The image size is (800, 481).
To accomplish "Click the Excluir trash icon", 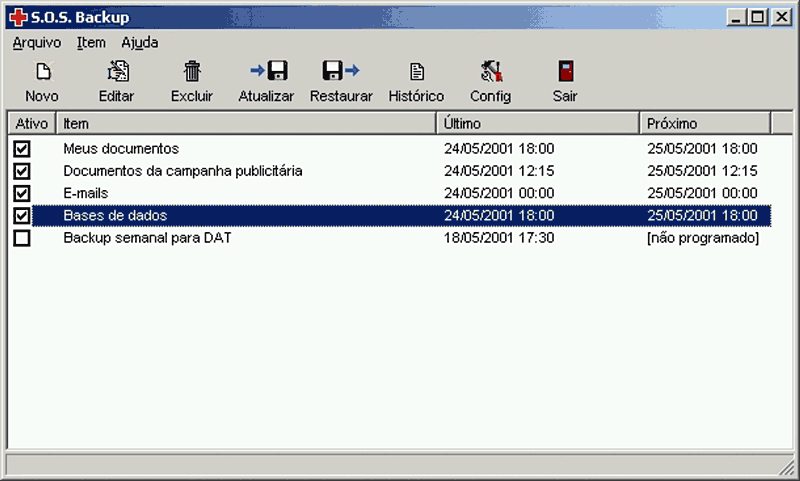I will point(192,71).
